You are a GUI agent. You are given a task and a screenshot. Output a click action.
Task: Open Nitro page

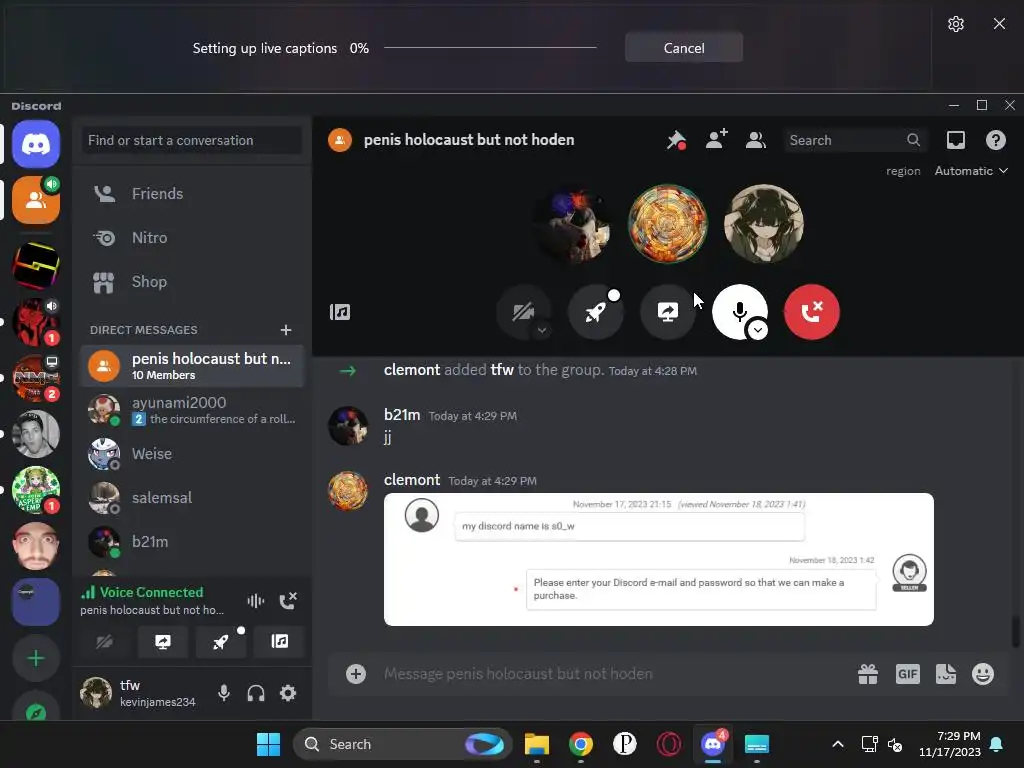(x=192, y=238)
